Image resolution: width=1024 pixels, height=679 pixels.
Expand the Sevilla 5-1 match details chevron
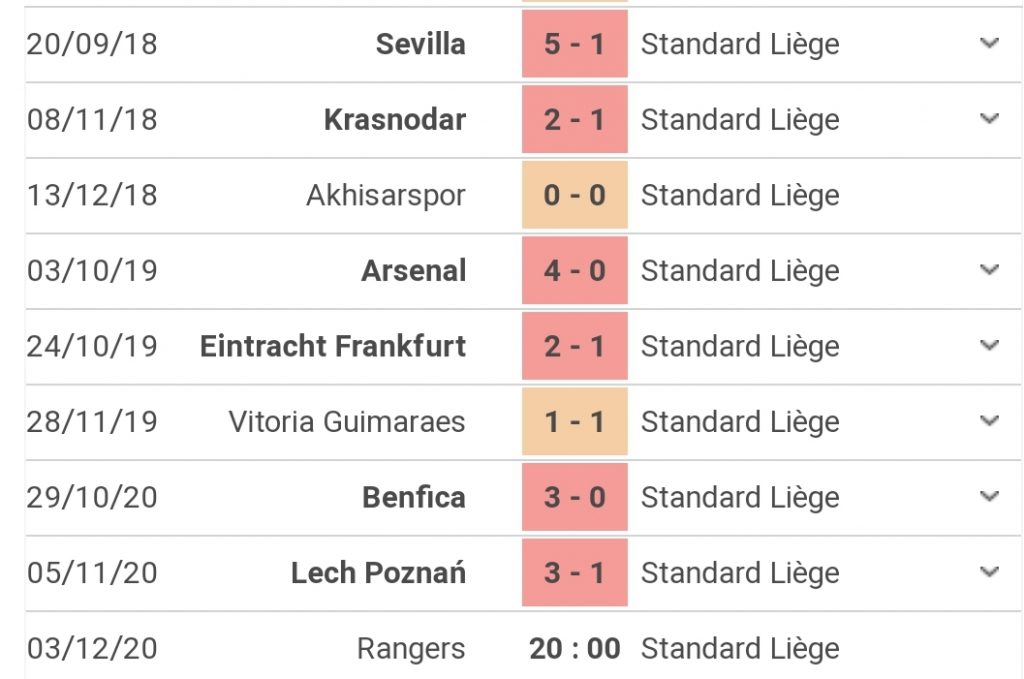pyautogui.click(x=989, y=44)
